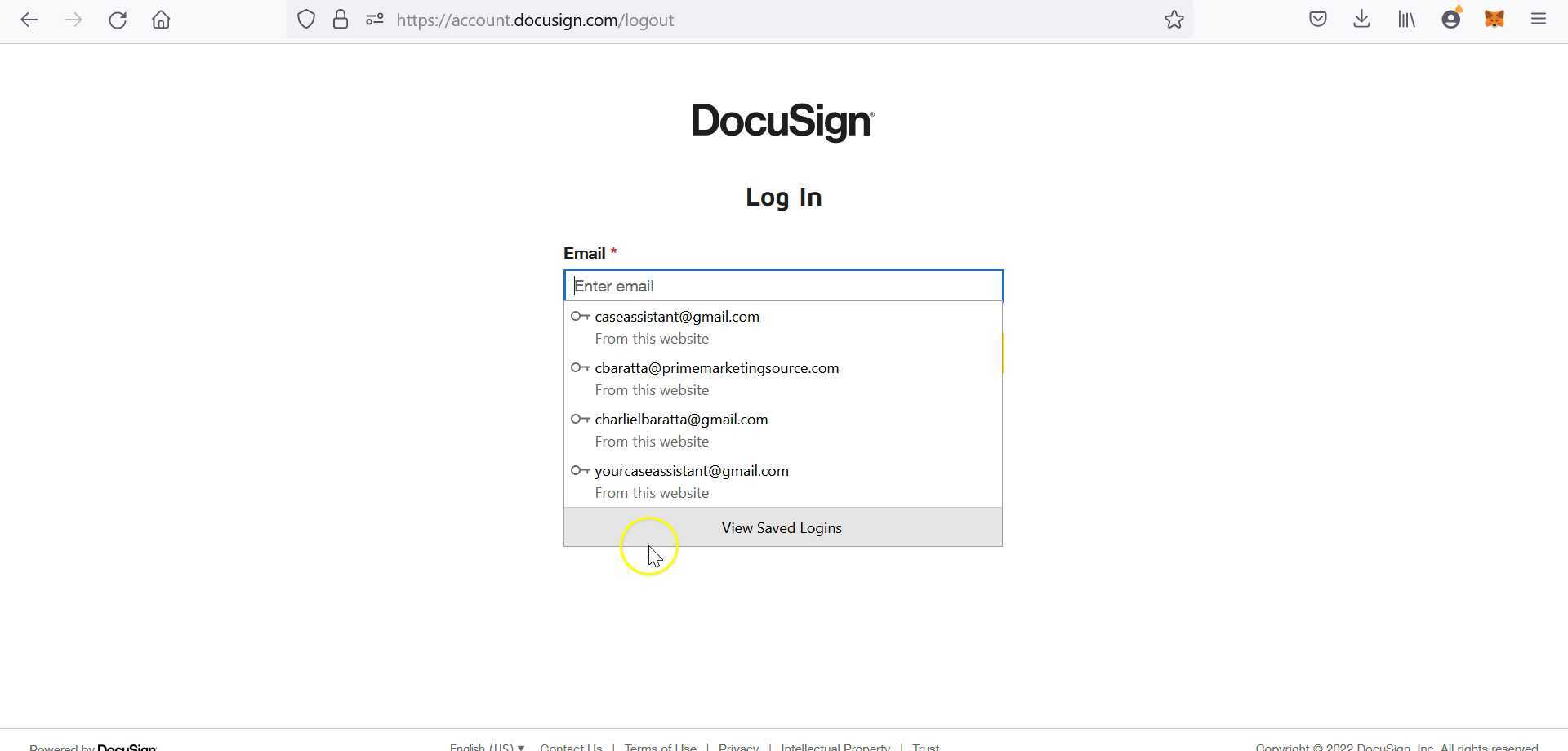Open the Intellectual Property link

point(835,747)
